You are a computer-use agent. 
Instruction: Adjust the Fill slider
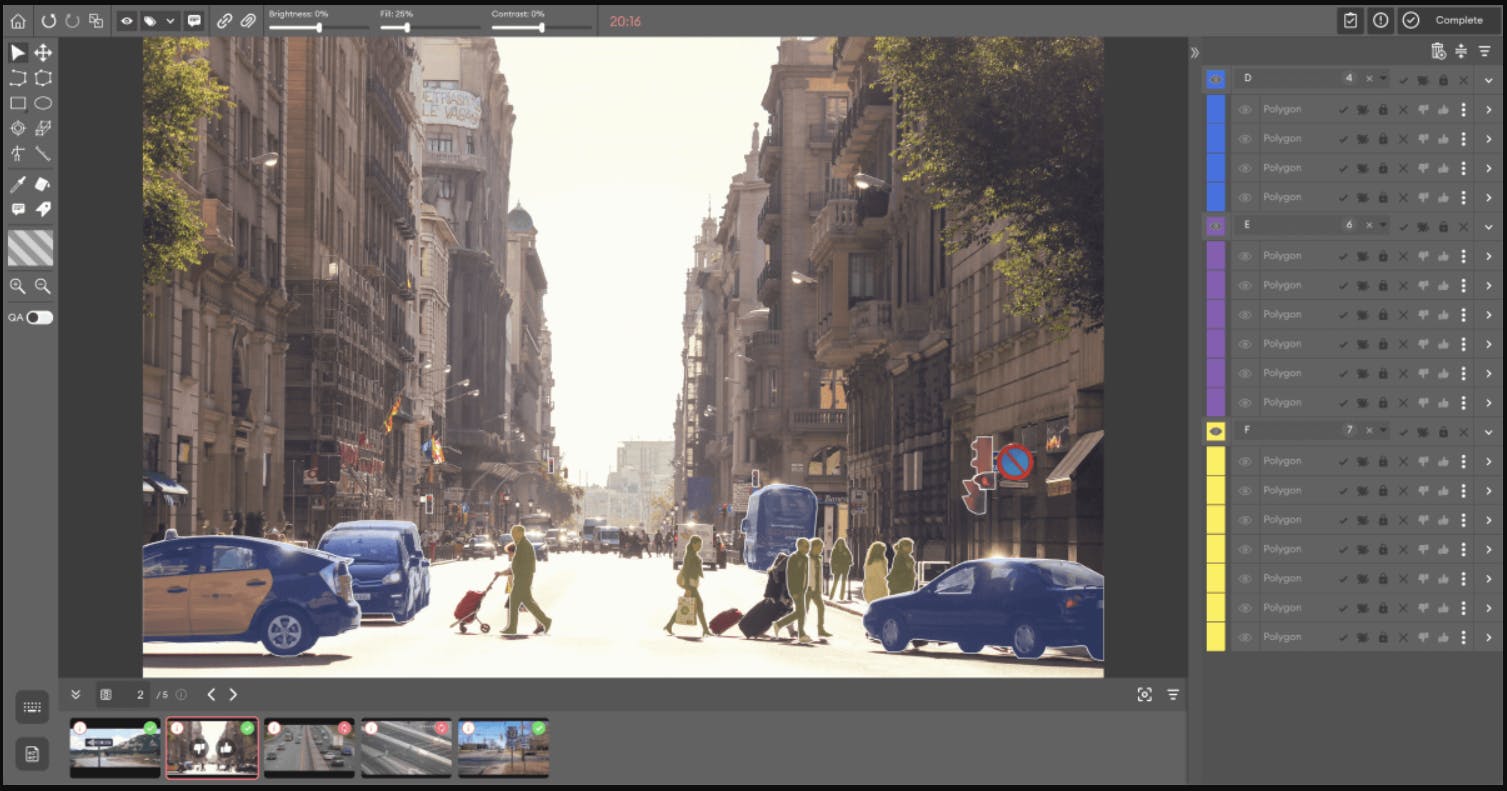point(430,28)
